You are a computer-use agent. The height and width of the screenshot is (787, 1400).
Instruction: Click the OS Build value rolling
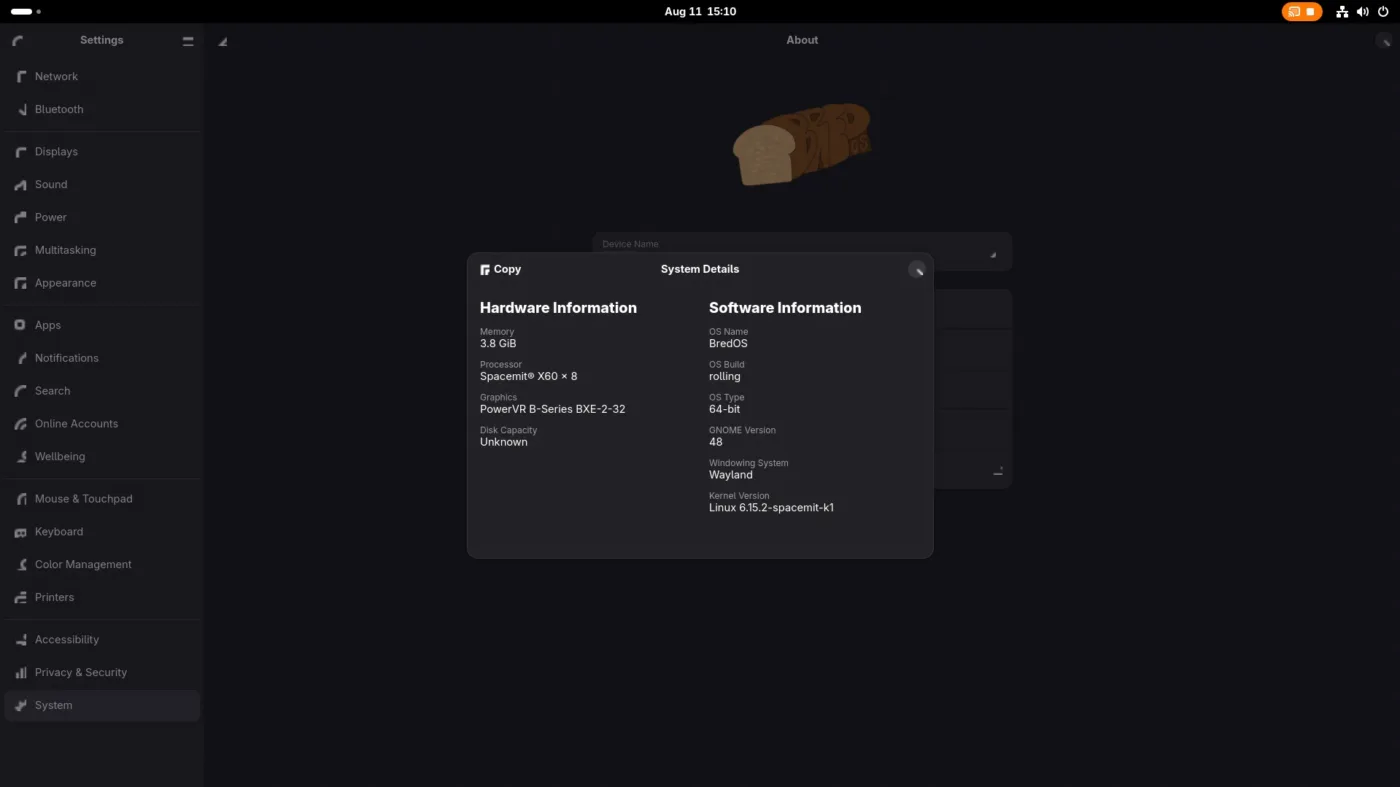coord(725,377)
